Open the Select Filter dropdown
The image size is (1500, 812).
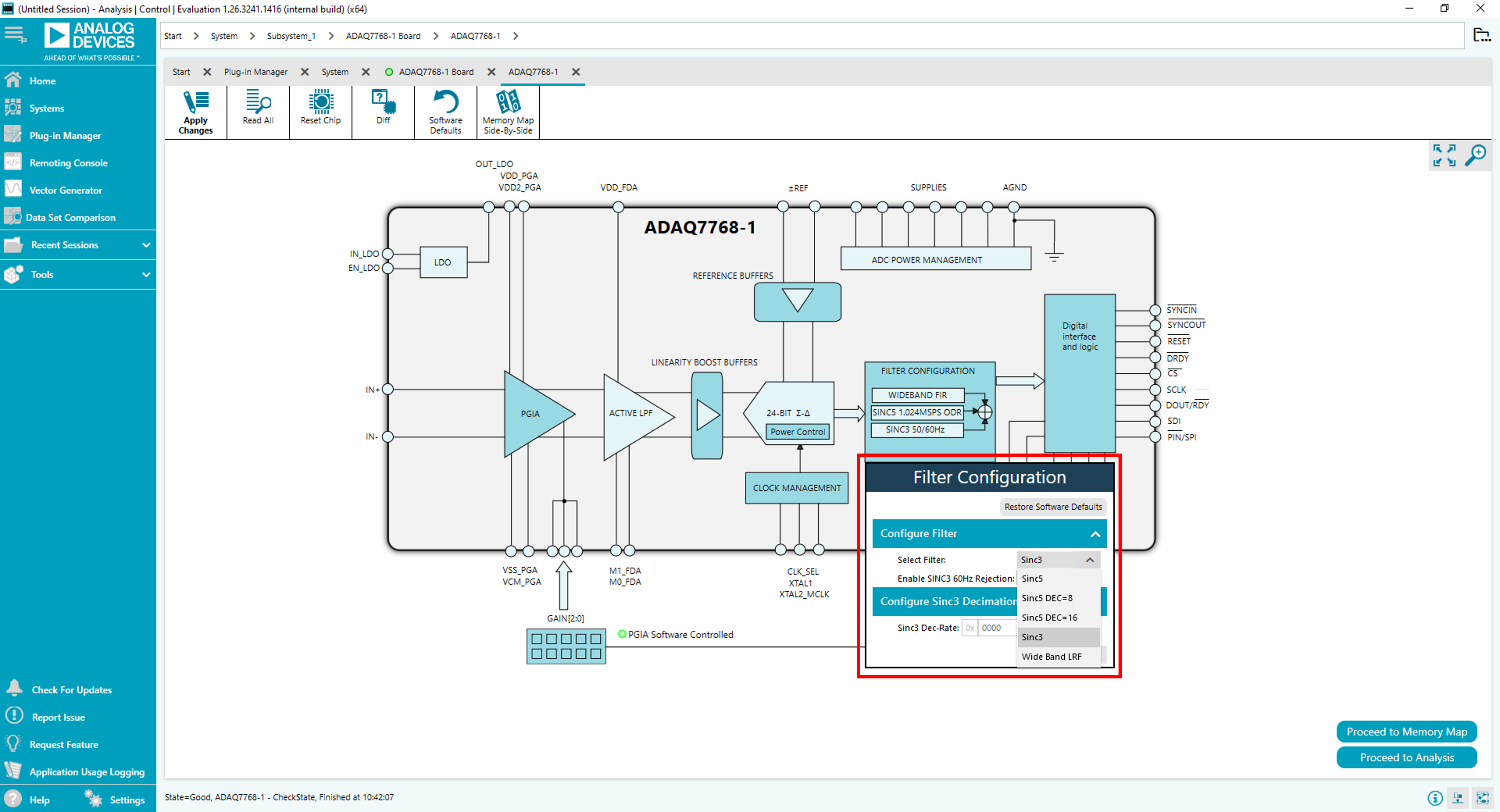[1058, 560]
